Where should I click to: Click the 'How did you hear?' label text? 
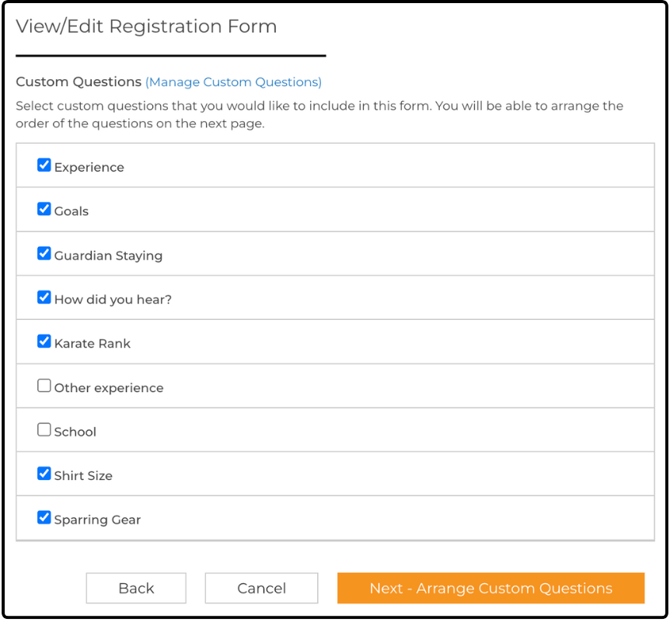pyautogui.click(x=113, y=300)
